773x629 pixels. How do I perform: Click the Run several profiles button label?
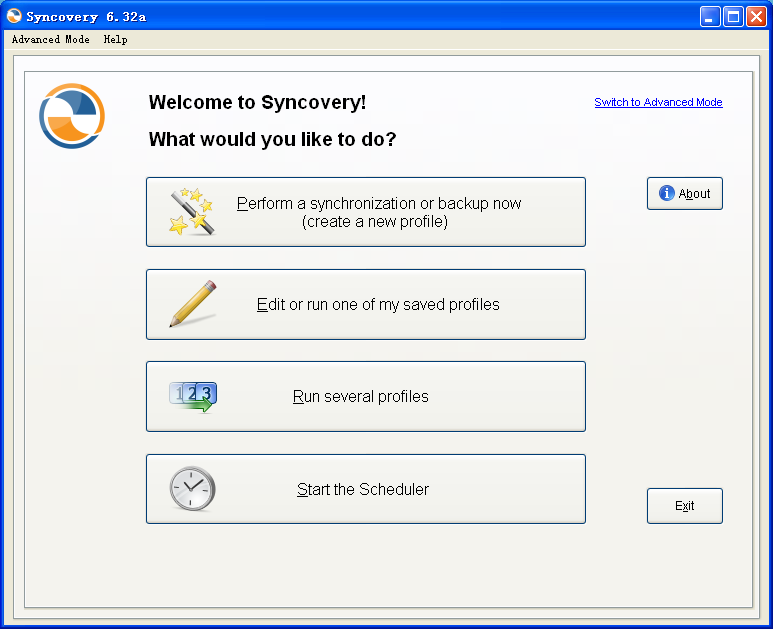(x=360, y=396)
